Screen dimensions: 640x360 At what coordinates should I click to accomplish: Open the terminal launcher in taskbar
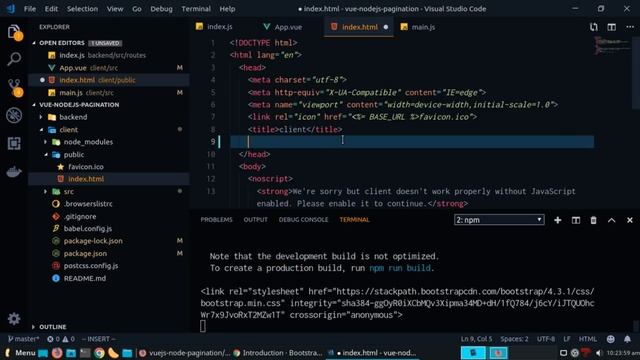pos(85,353)
